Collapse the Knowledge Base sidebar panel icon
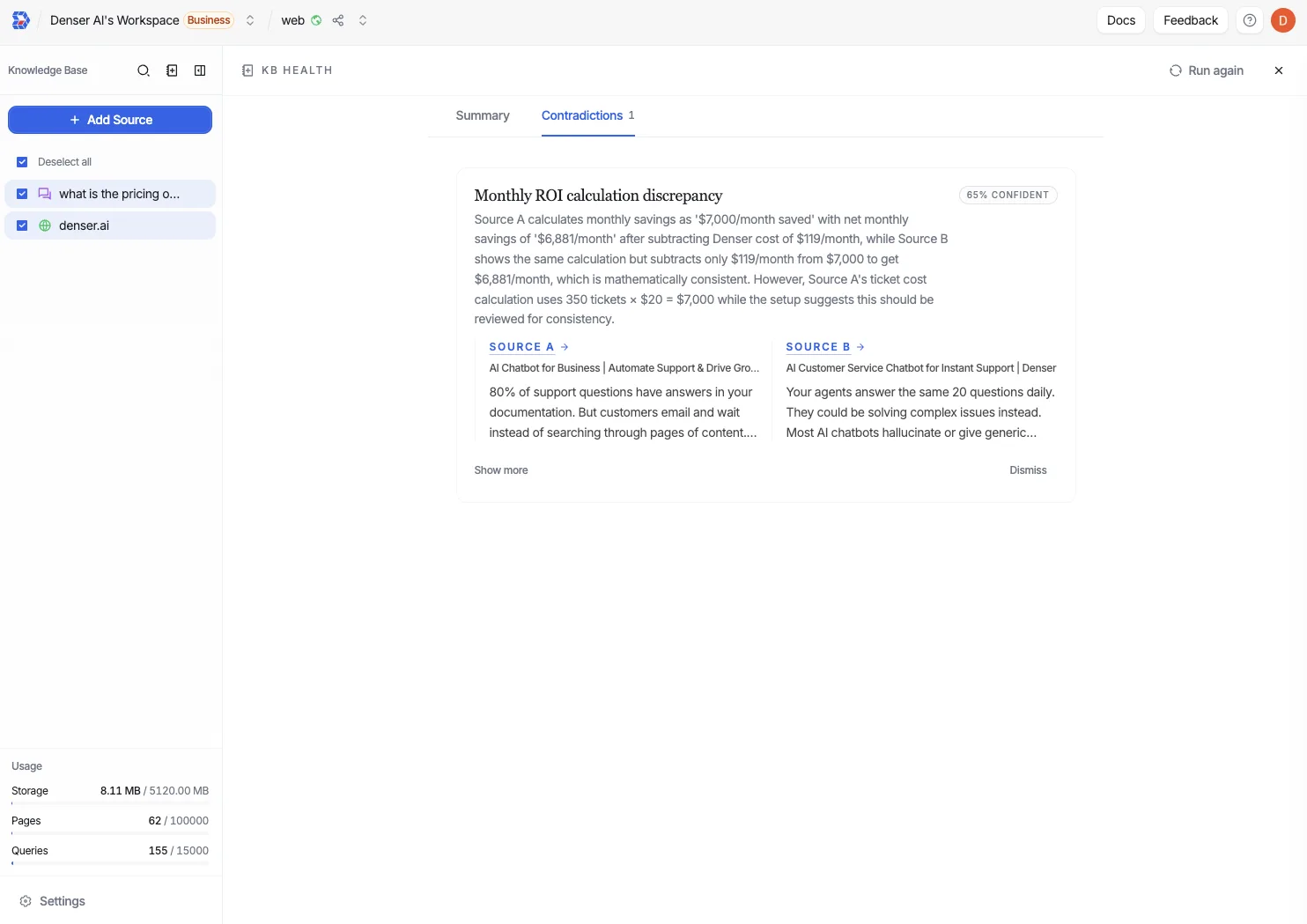This screenshot has height=924, width=1307. pyautogui.click(x=200, y=70)
